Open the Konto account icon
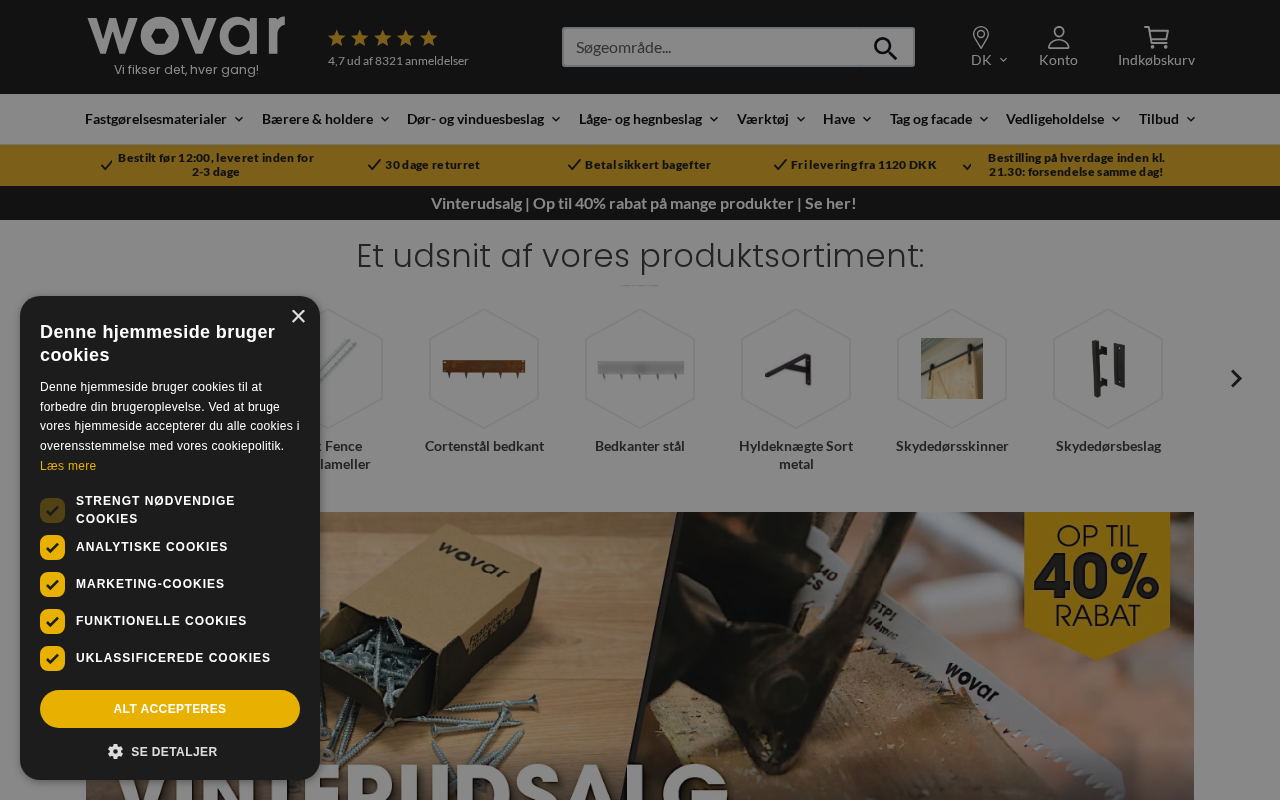 pyautogui.click(x=1058, y=38)
